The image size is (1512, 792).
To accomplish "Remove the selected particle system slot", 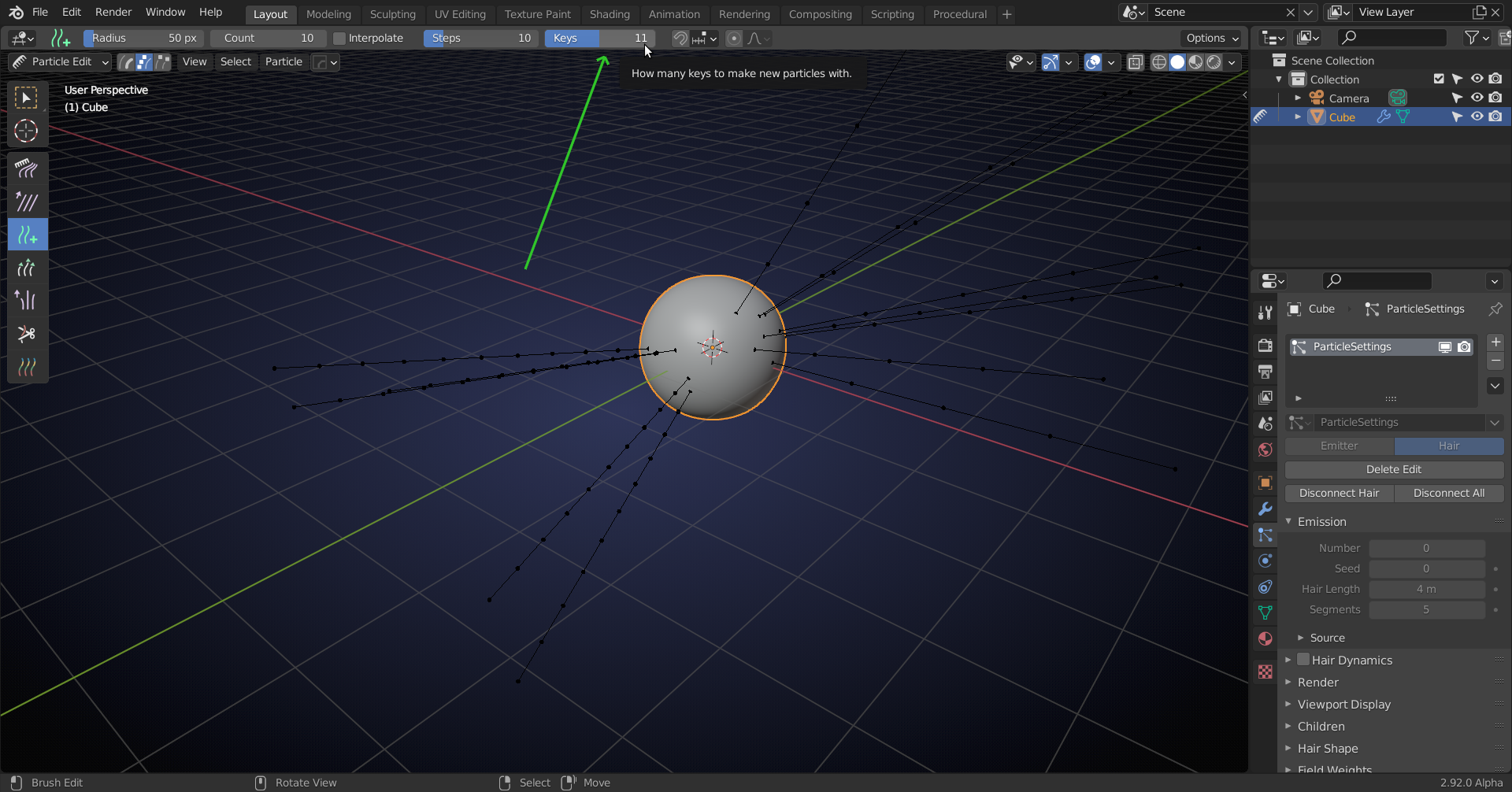I will (1495, 361).
